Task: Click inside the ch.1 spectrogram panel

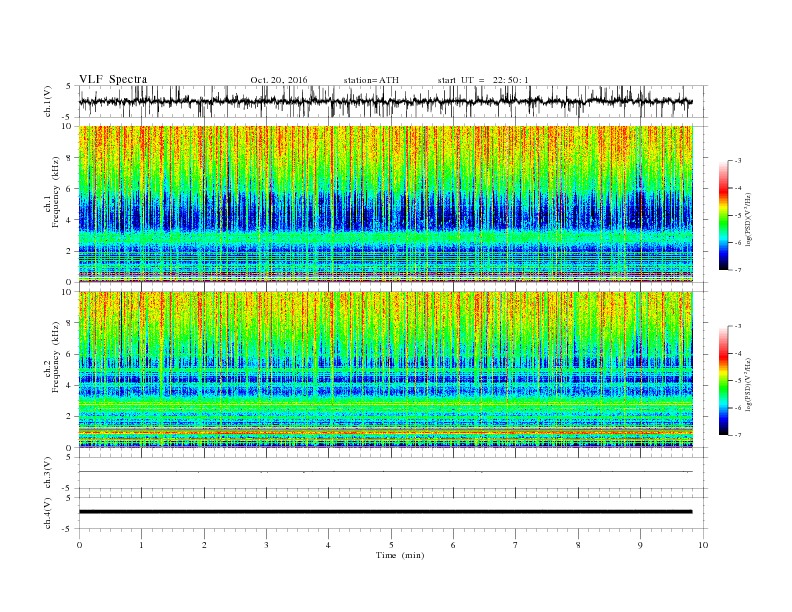Action: tap(386, 204)
